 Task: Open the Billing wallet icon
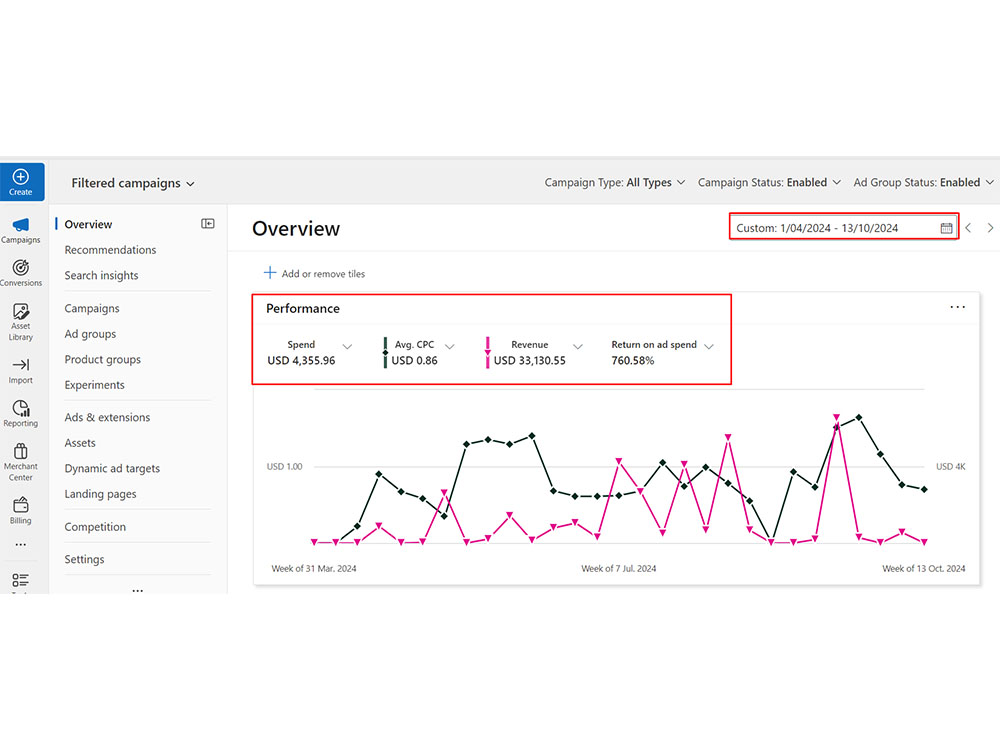(x=20, y=505)
